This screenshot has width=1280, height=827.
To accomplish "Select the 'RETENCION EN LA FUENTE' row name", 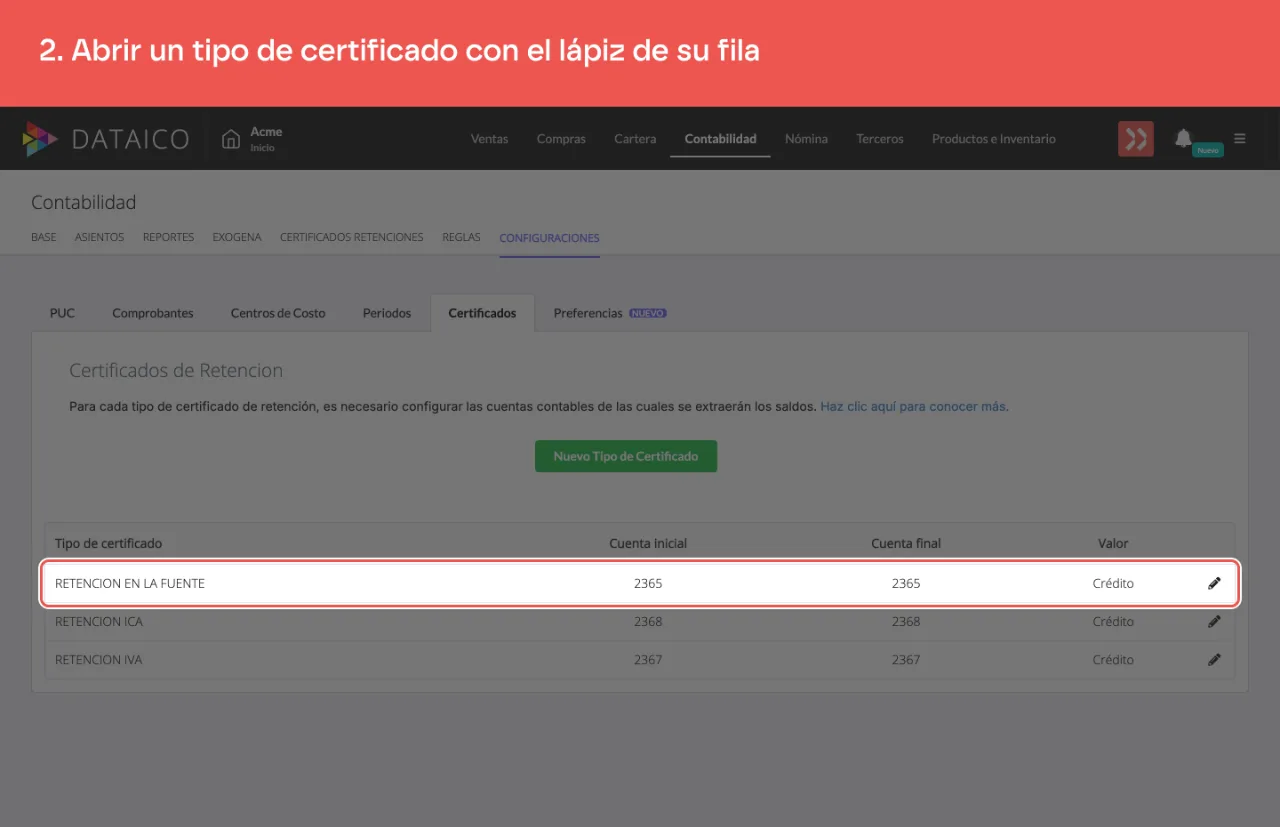I will 130,583.
